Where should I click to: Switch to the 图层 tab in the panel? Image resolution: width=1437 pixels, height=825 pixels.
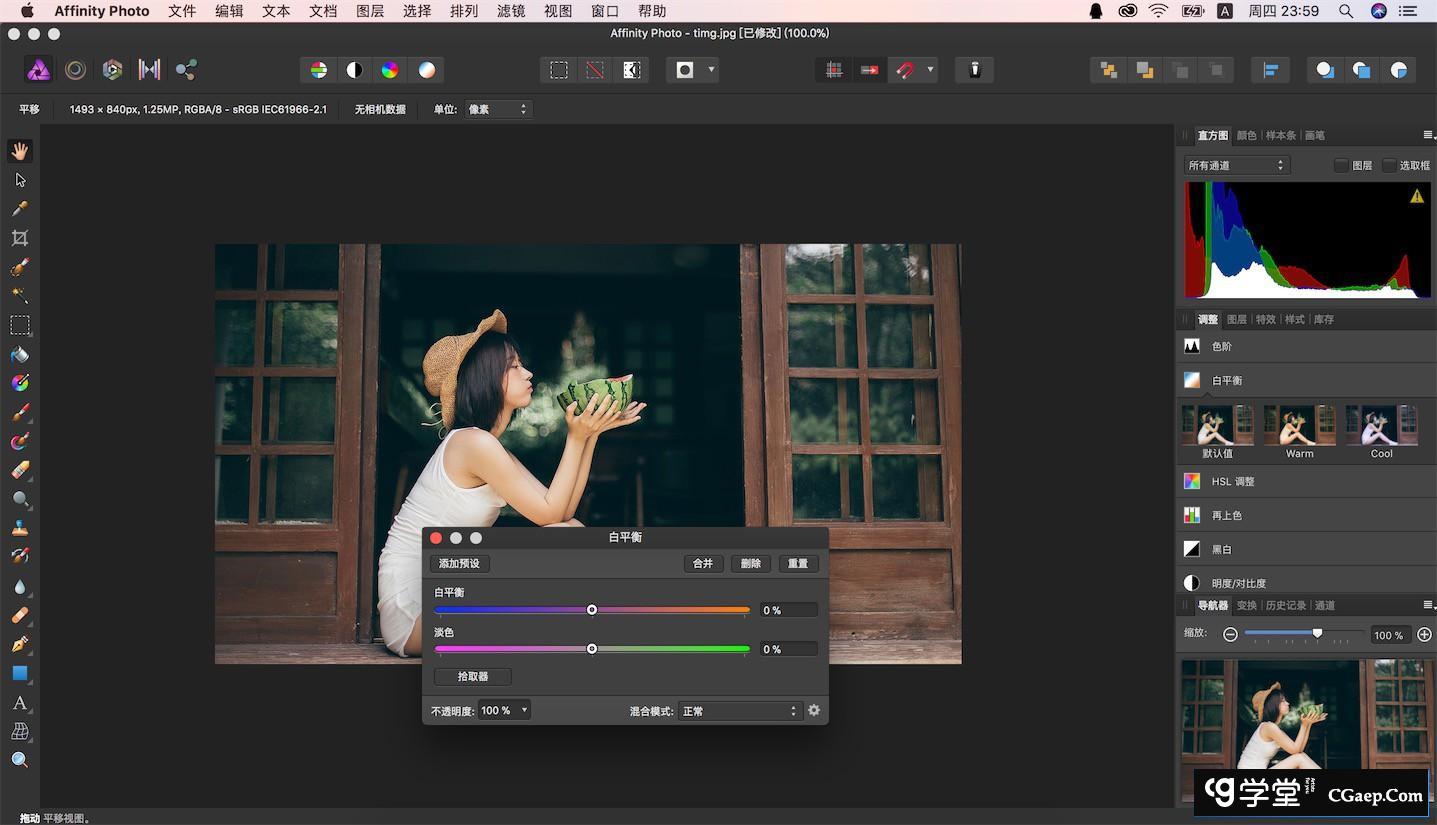pos(1237,319)
